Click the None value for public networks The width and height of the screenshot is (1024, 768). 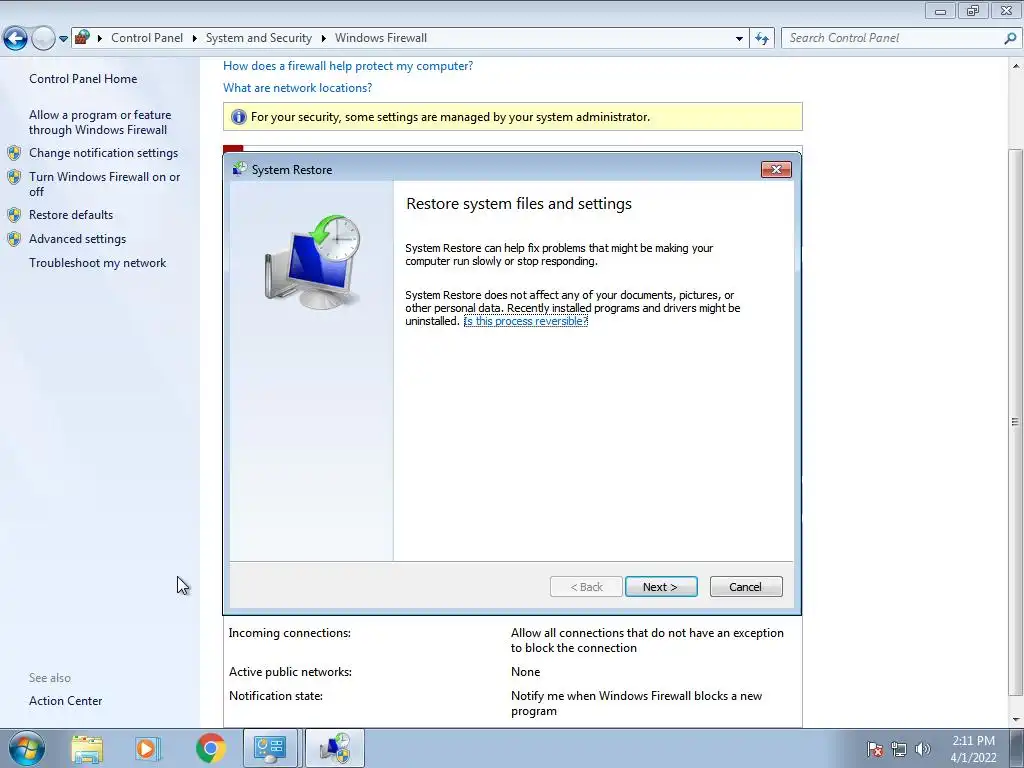click(525, 672)
